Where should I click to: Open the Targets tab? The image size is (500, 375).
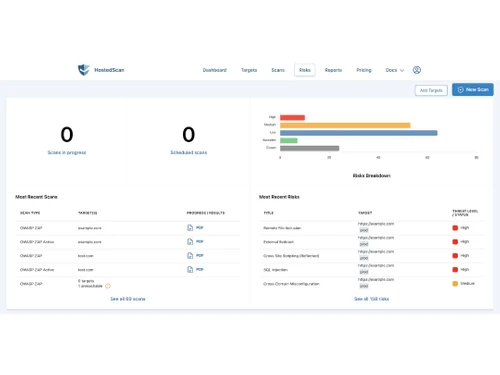249,70
